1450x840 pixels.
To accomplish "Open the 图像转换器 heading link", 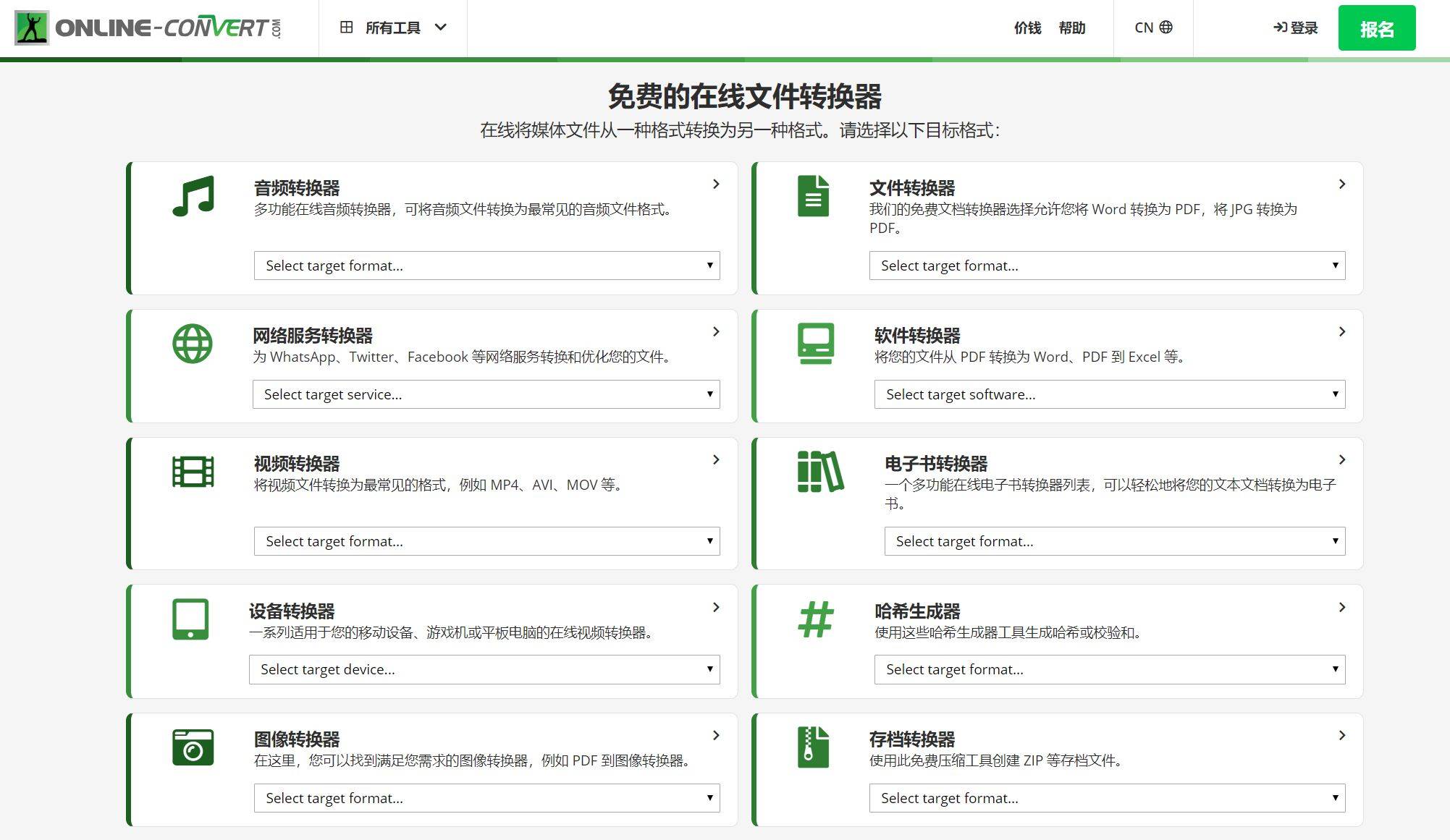I will pos(297,739).
